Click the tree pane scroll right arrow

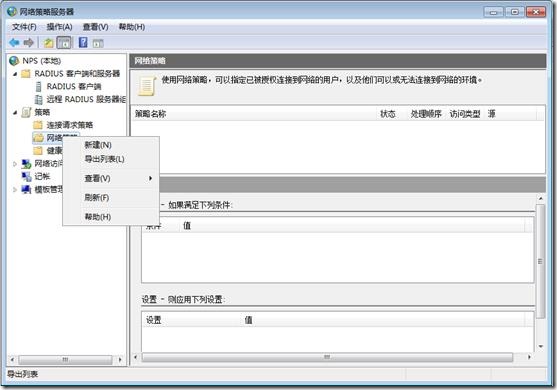120,360
